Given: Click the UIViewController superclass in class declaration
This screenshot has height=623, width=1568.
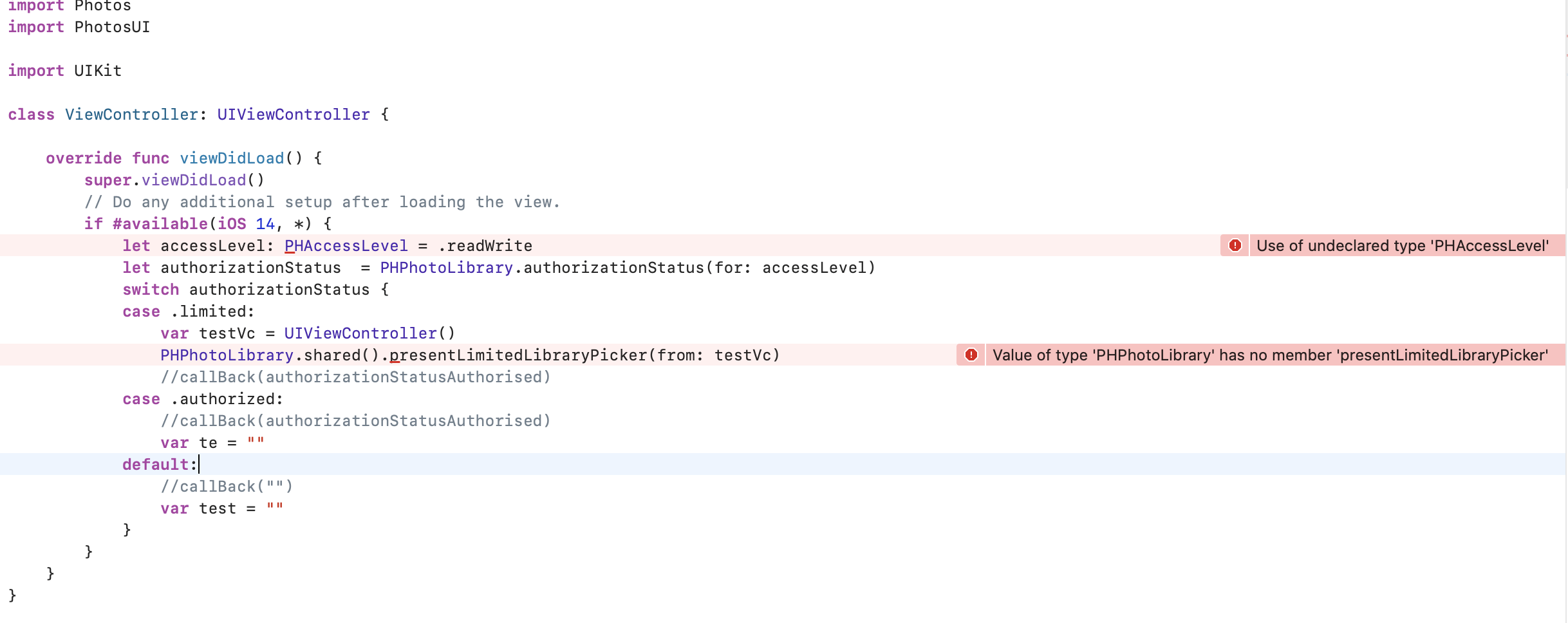Looking at the screenshot, I should [293, 114].
